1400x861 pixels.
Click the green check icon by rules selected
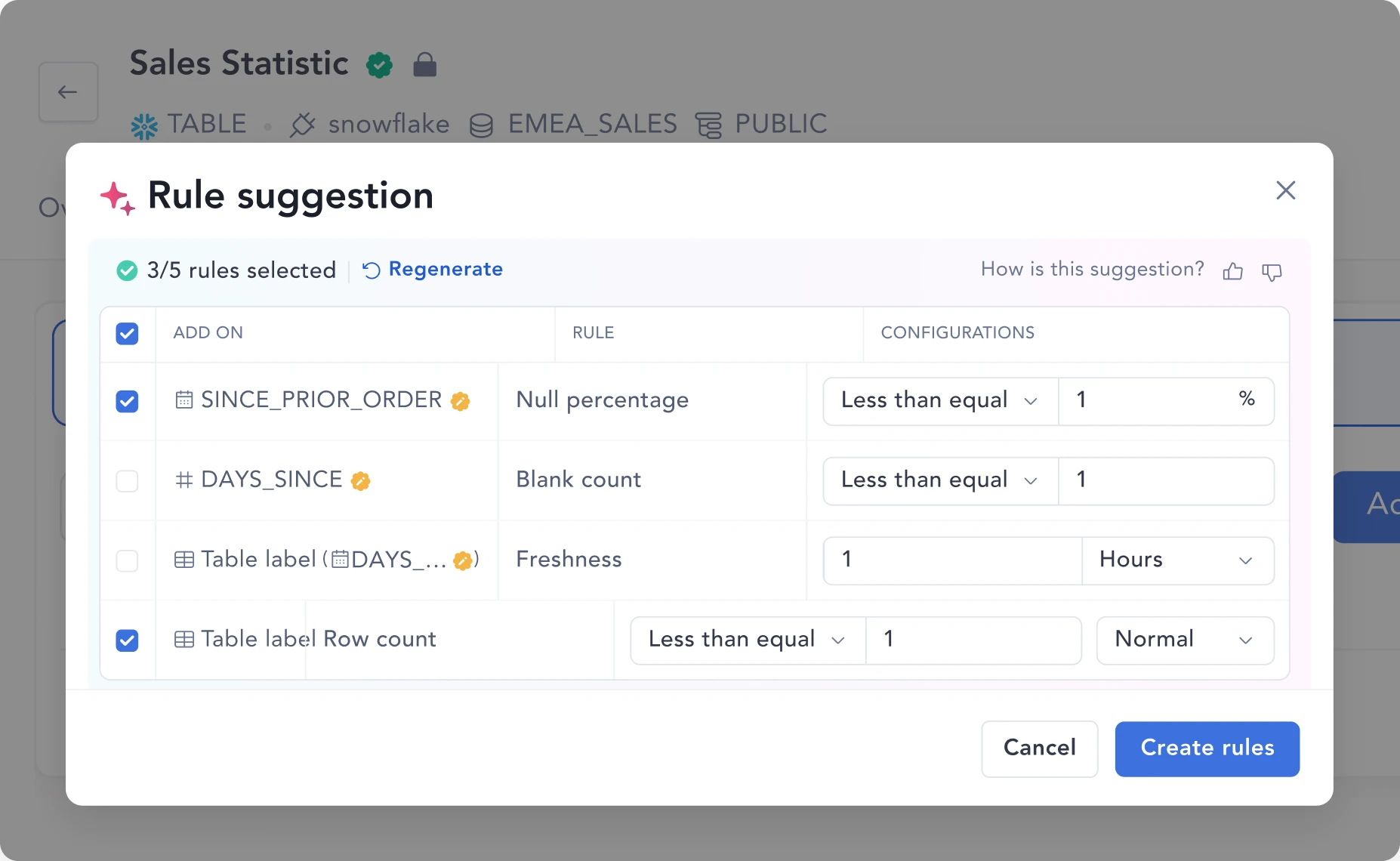pos(127,270)
